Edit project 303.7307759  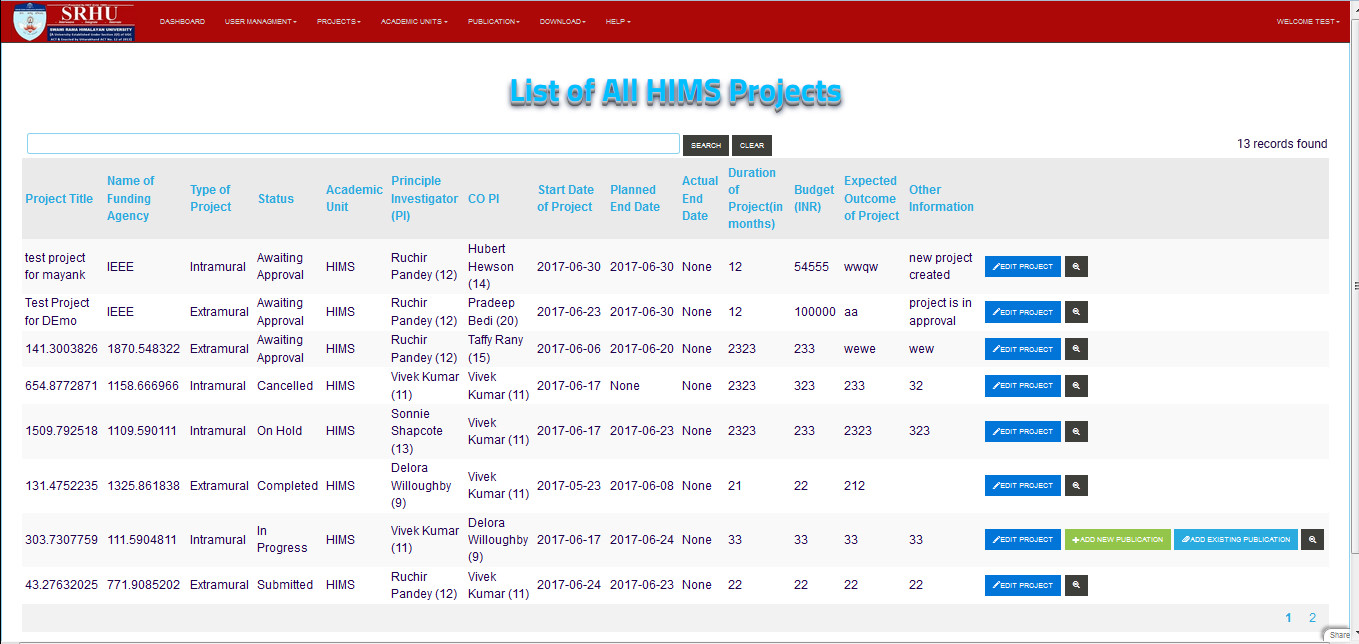point(1023,539)
